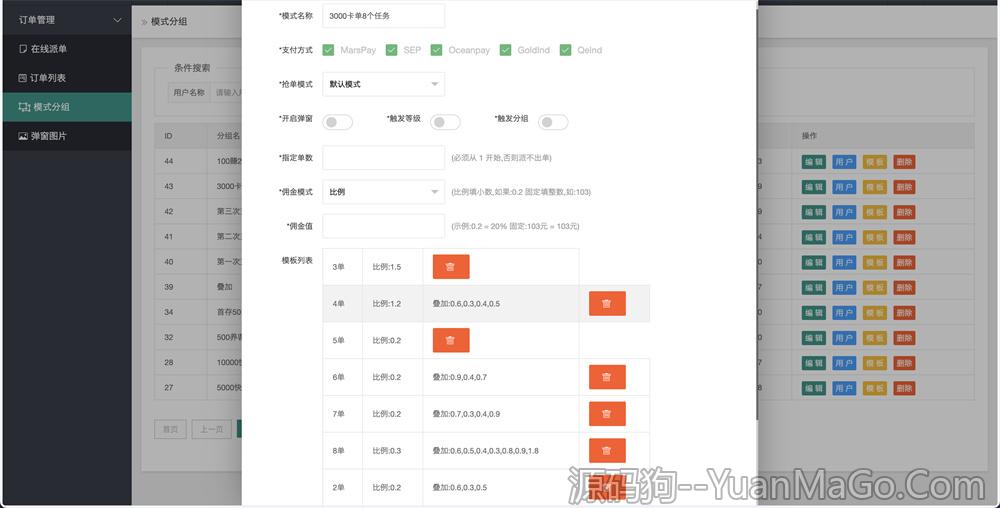Open 弹窗图片 in the sidebar
The image size is (1000, 508).
click(x=66, y=136)
